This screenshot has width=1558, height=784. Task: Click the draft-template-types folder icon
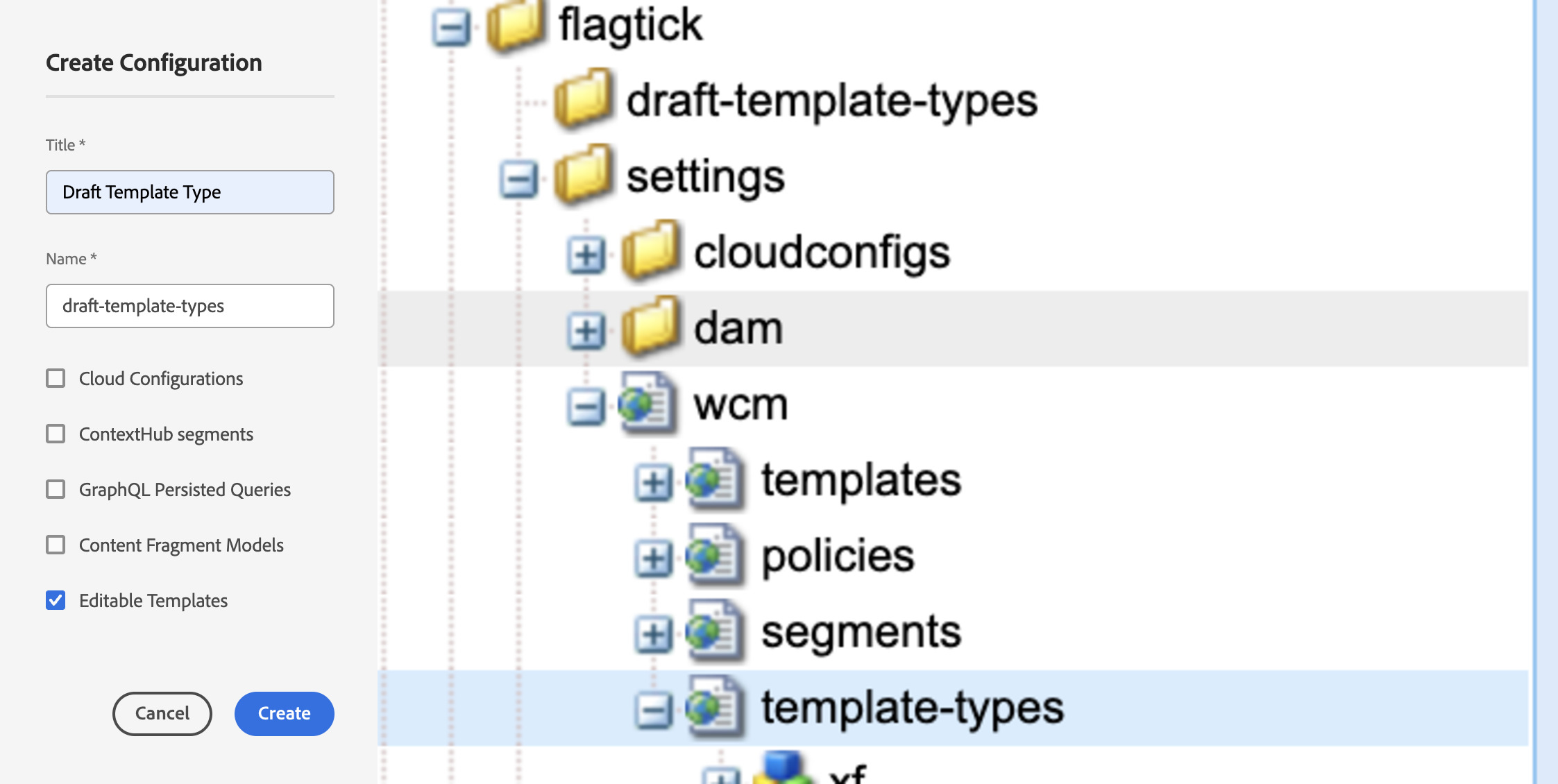pos(583,100)
